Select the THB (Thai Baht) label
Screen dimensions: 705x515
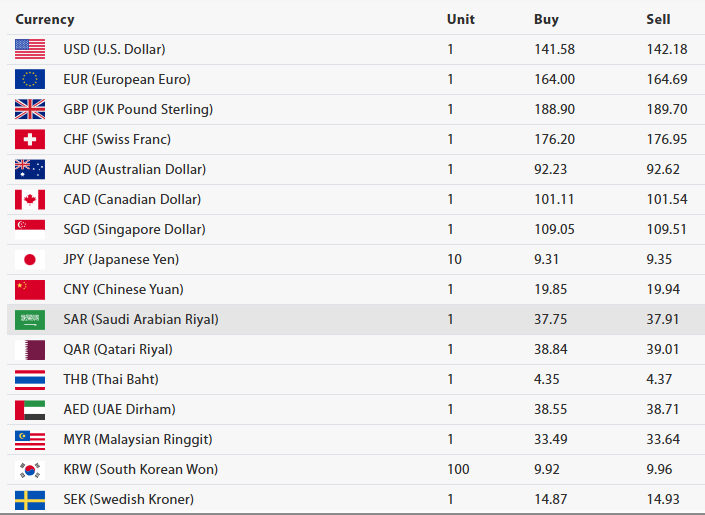(111, 379)
